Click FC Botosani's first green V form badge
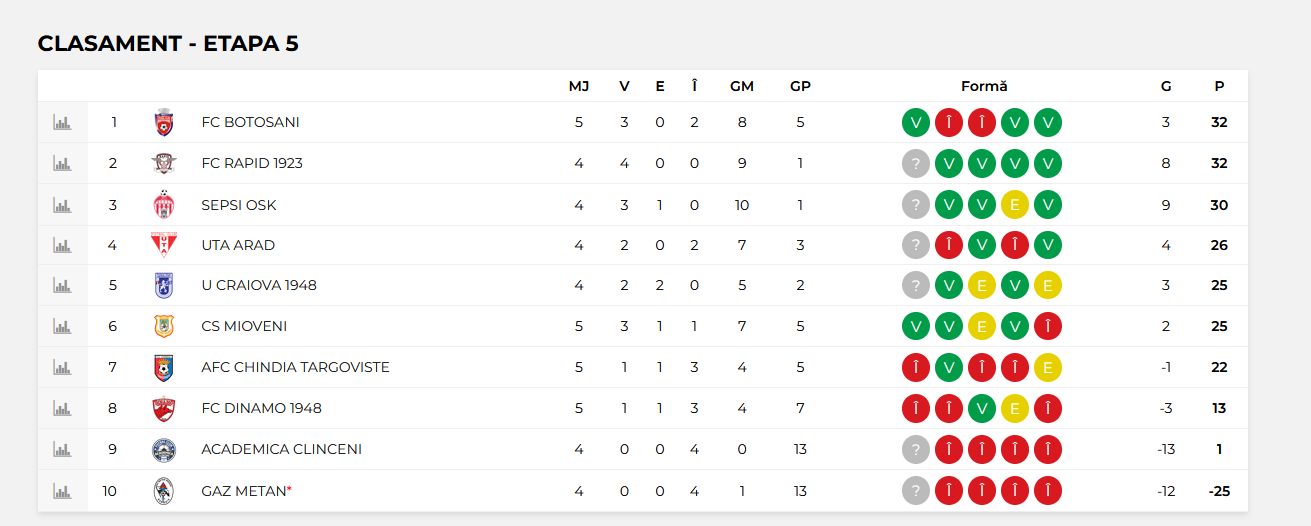 [916, 122]
